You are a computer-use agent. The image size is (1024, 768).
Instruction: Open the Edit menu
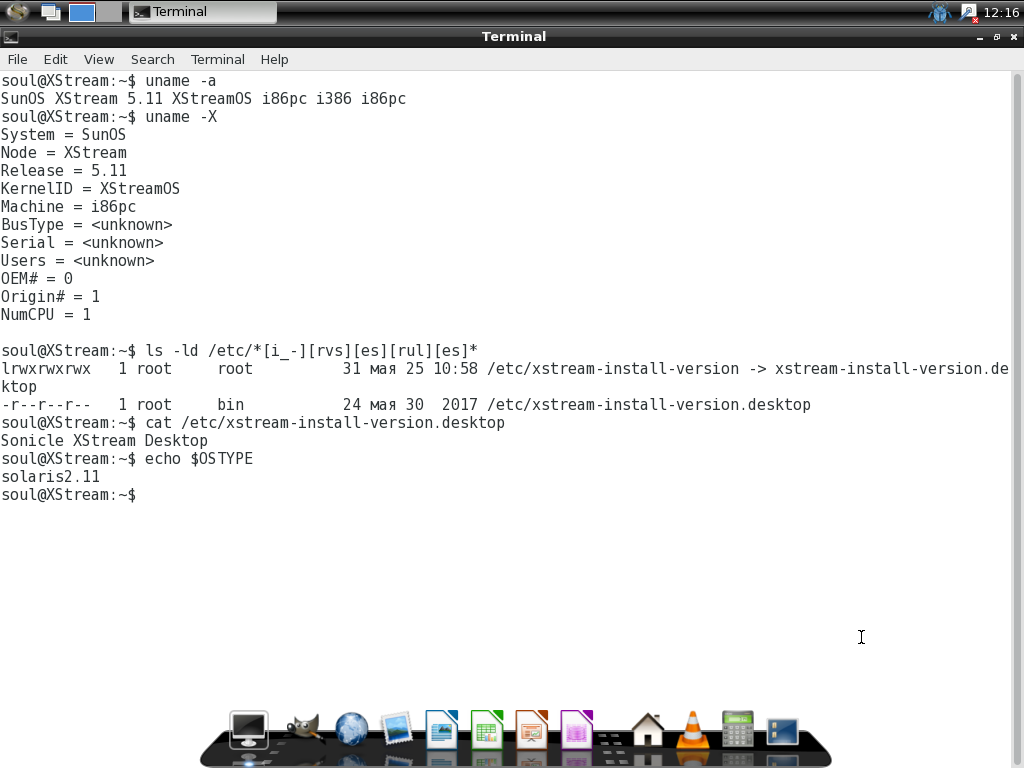click(x=56, y=59)
